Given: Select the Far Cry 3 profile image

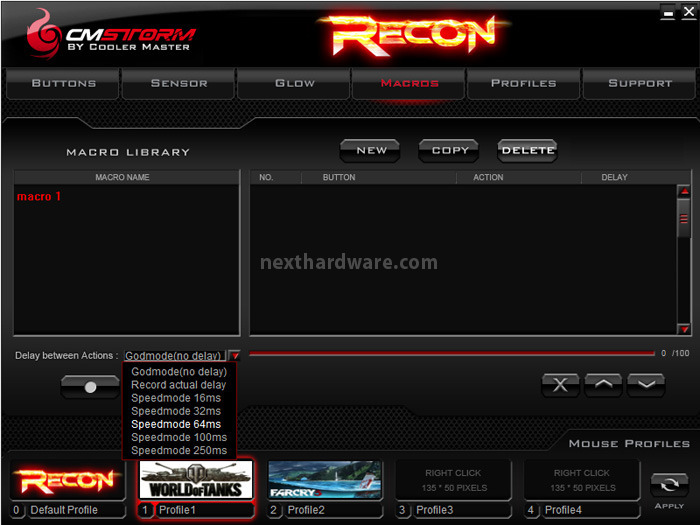Looking at the screenshot, I should [325, 480].
